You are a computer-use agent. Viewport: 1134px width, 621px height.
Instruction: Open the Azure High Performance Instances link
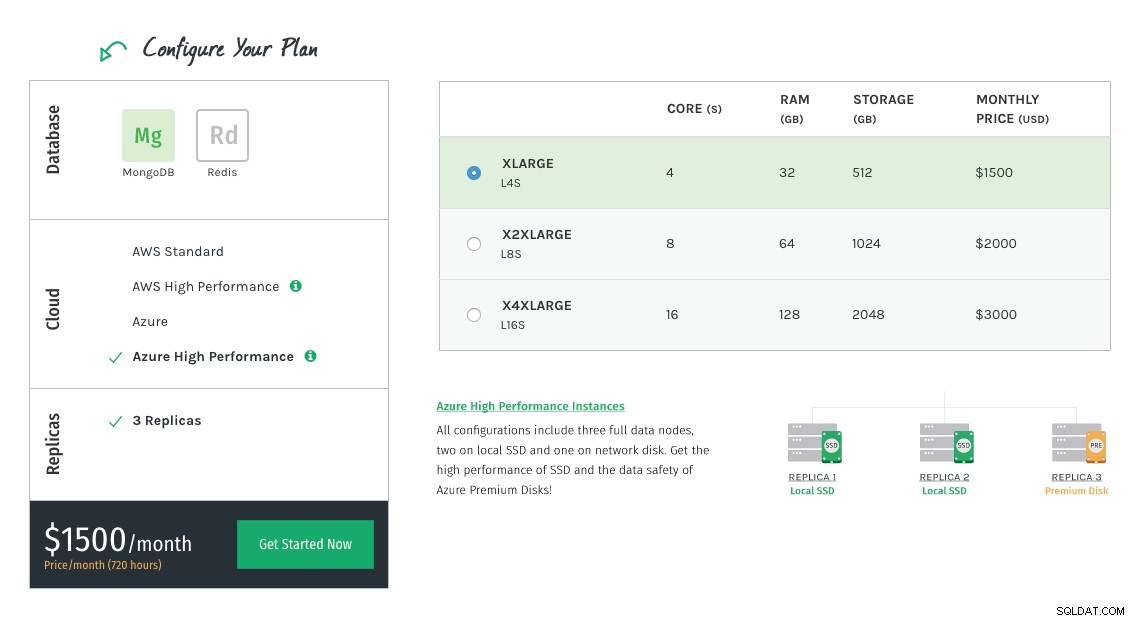pos(530,406)
